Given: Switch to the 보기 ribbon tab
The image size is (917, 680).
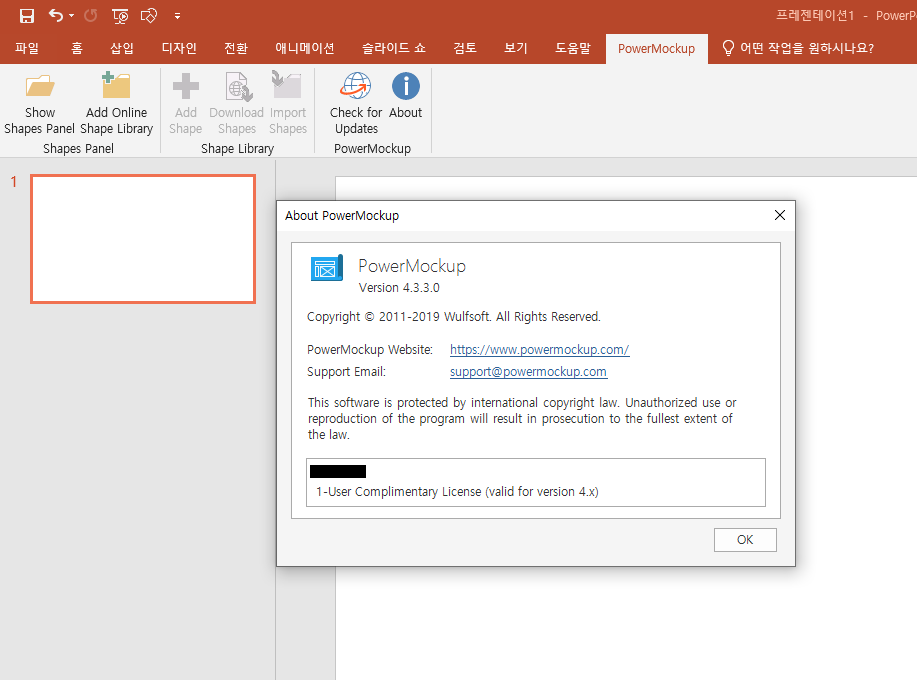Looking at the screenshot, I should coord(516,49).
